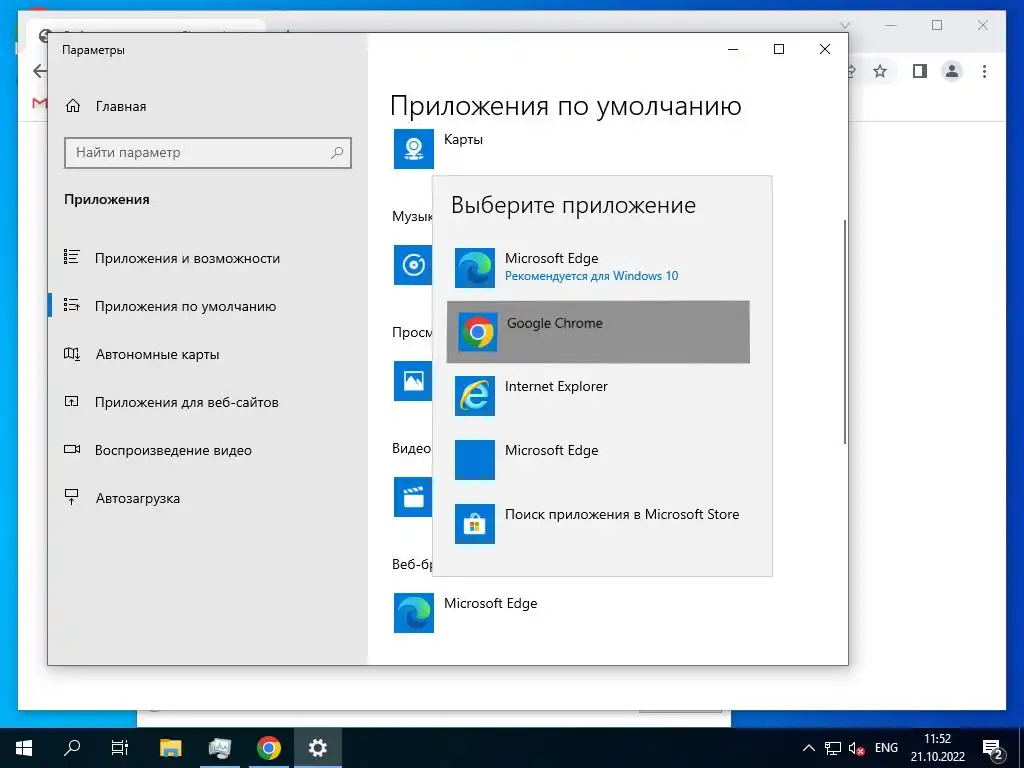
Task: Click the Приложения и возможности list icon
Action: pyautogui.click(x=72, y=257)
